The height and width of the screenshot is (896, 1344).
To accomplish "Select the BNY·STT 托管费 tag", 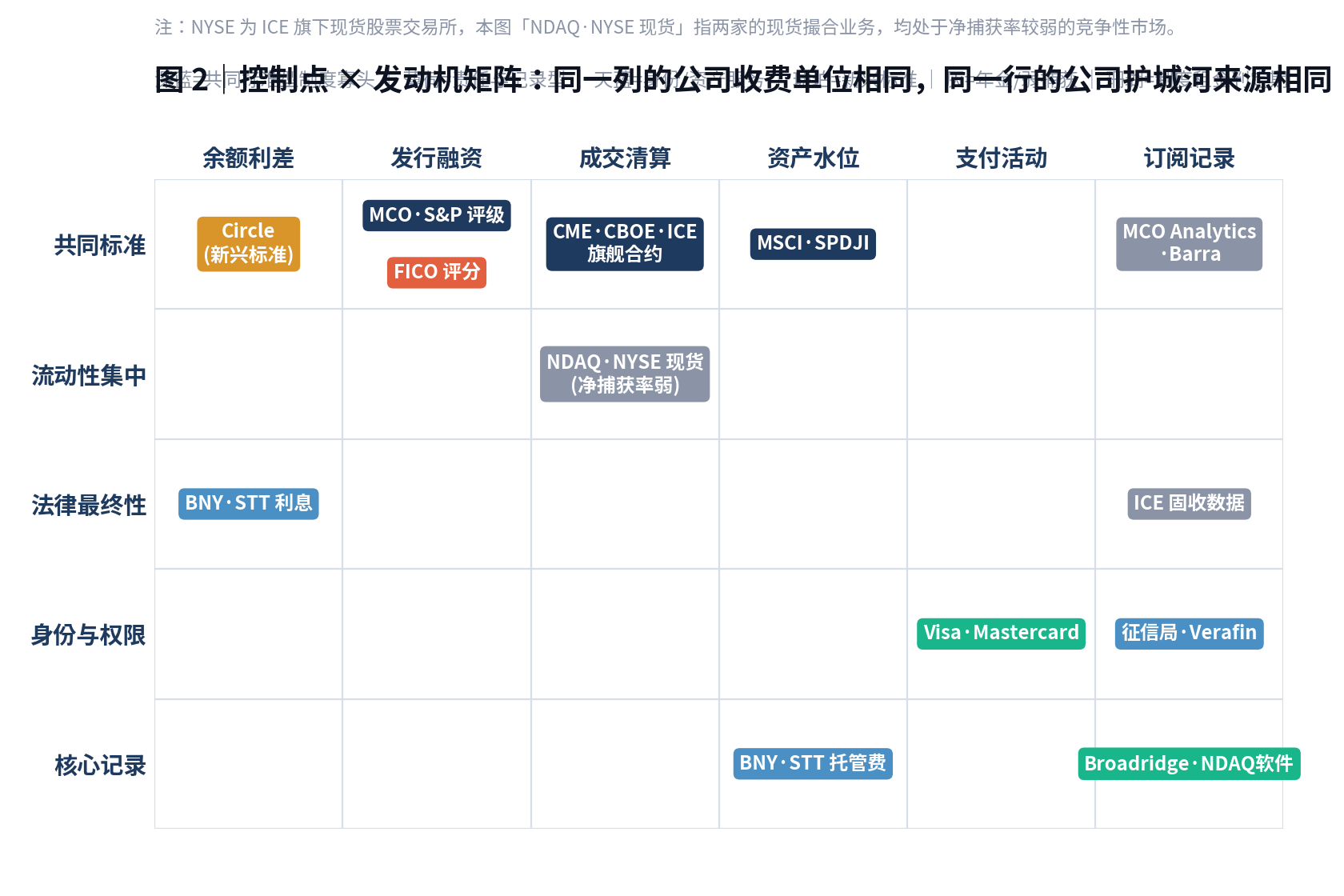I will (x=813, y=764).
